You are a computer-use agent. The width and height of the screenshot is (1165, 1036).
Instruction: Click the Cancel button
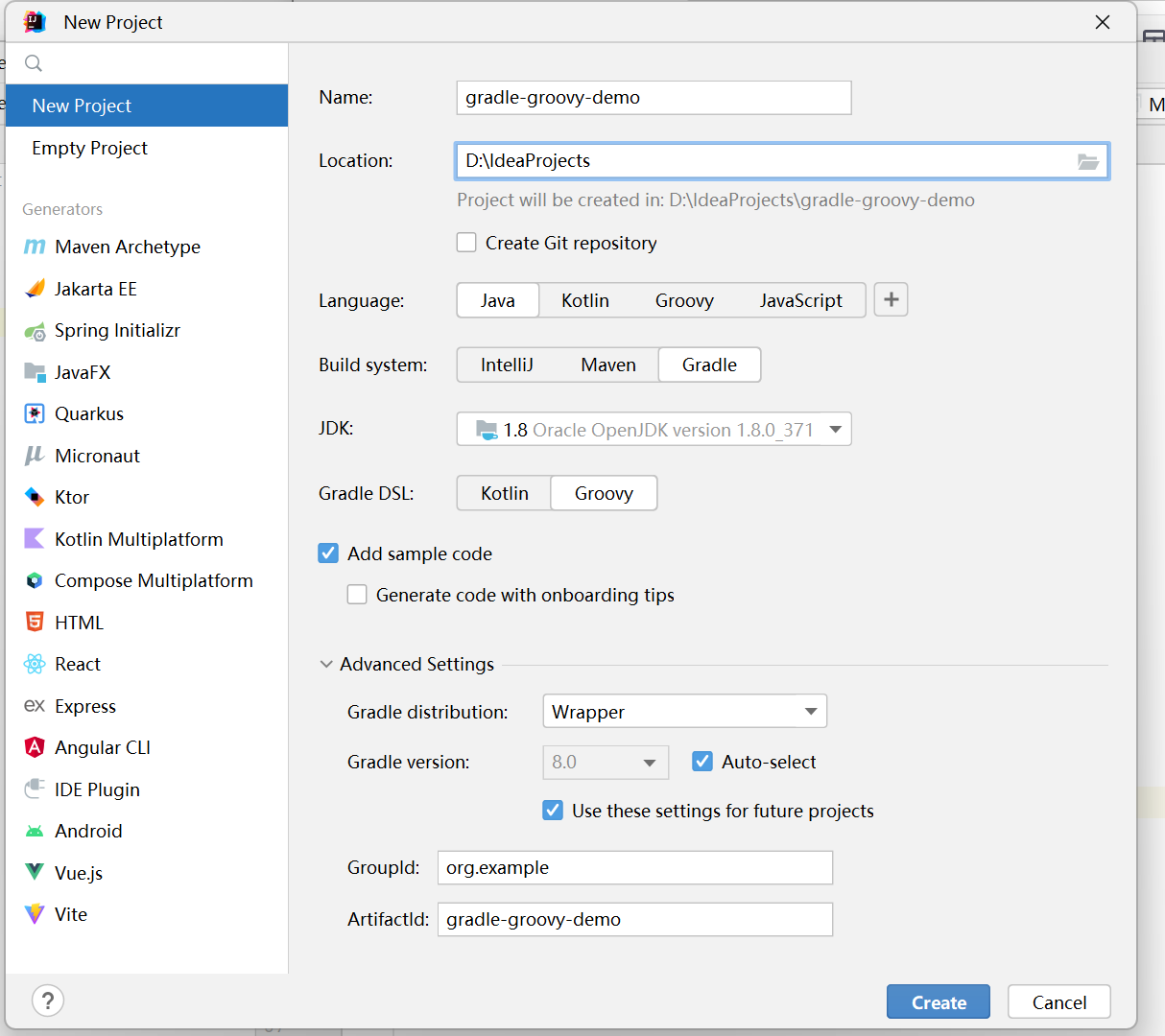tap(1059, 1001)
